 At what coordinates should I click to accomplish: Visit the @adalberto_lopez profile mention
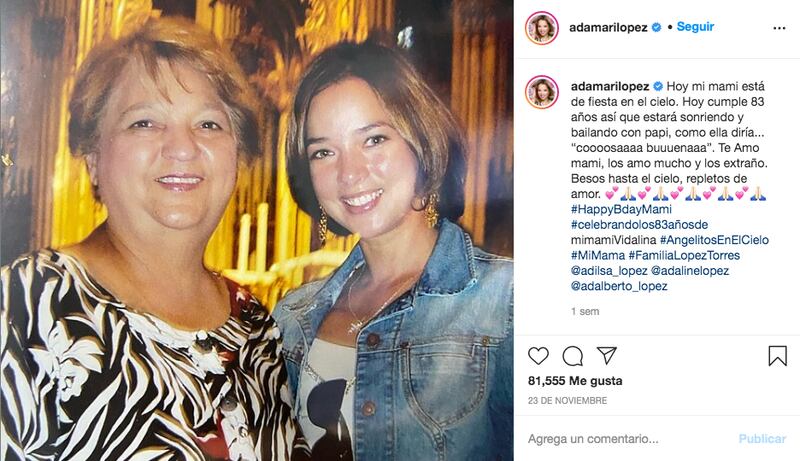[619, 286]
